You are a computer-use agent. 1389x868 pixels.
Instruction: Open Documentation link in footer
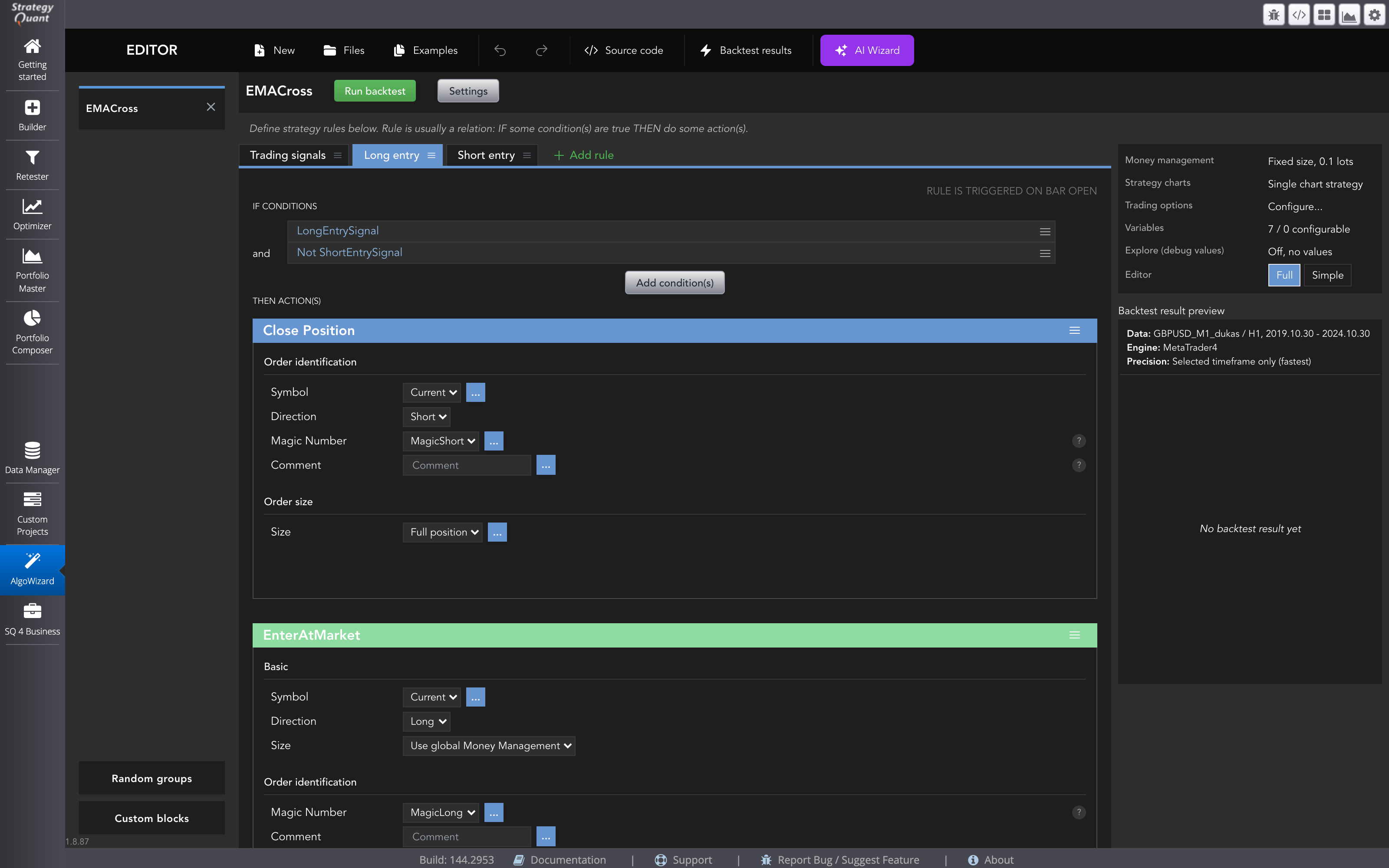coord(560,859)
